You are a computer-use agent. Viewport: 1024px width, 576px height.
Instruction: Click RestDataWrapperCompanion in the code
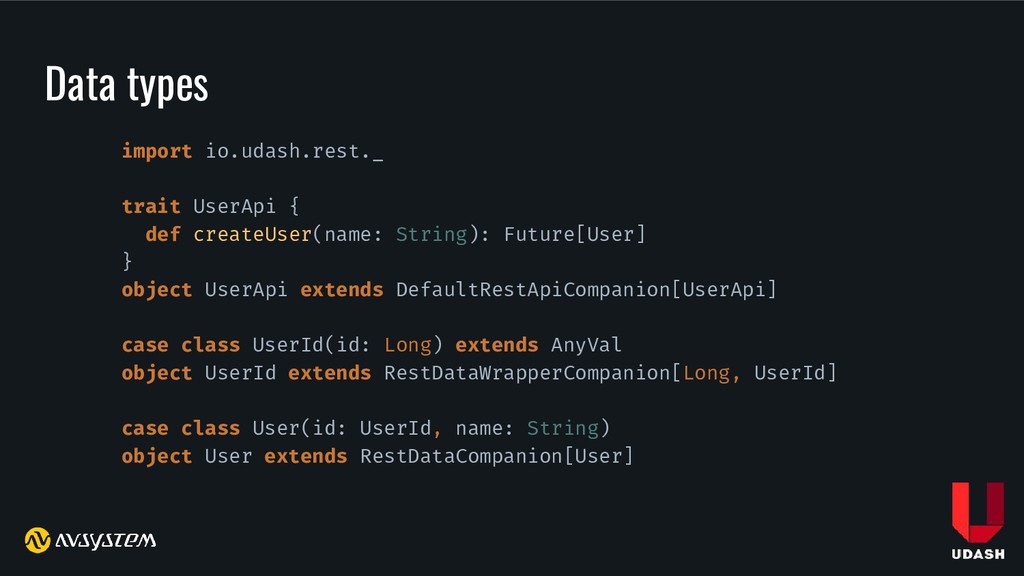pyautogui.click(x=527, y=373)
